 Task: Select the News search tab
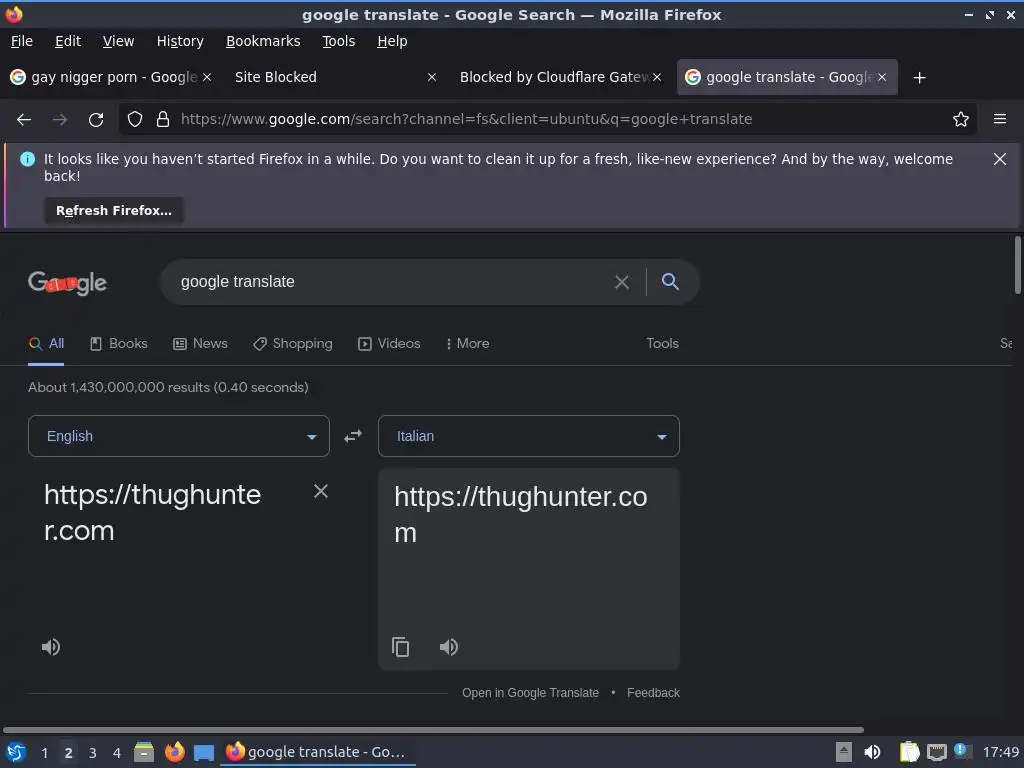200,344
